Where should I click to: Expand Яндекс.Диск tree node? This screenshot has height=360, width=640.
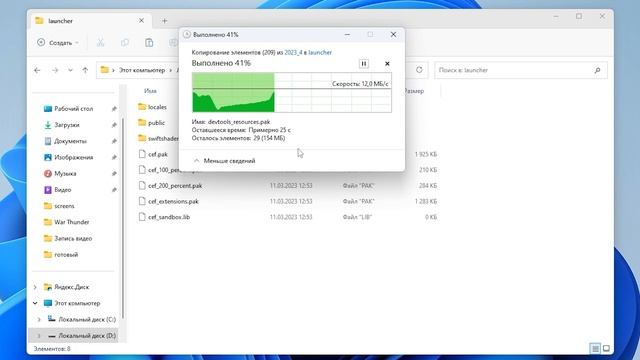pos(35,287)
